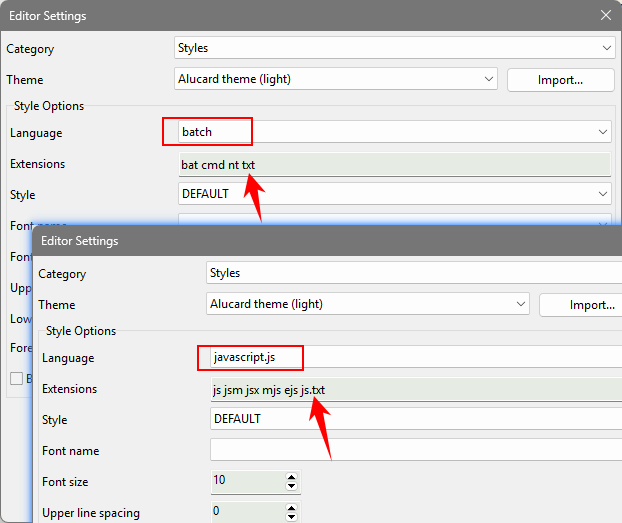Open the Theme dropdown in back window
Image resolution: width=622 pixels, height=523 pixels.
tap(336, 79)
